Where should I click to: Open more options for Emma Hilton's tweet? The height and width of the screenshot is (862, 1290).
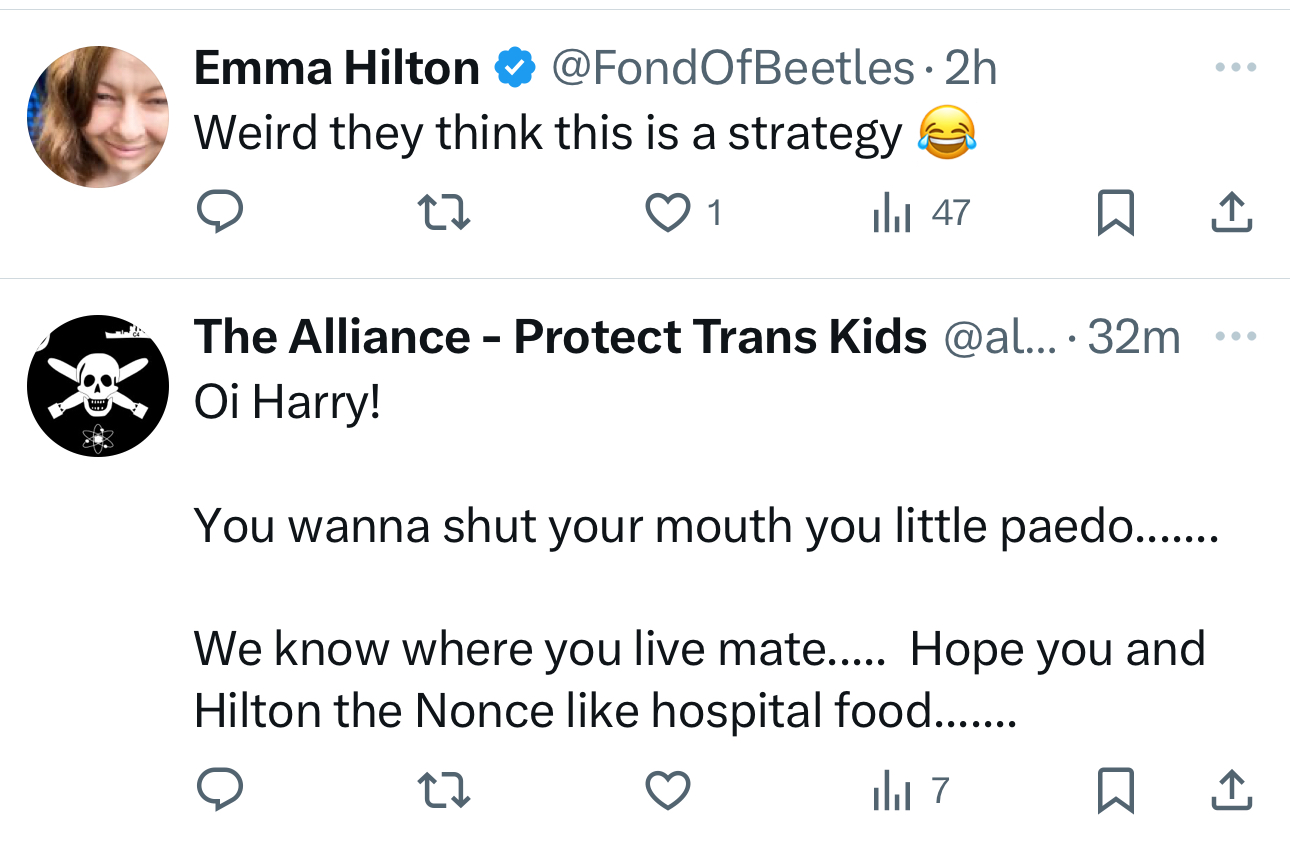pos(1233,68)
